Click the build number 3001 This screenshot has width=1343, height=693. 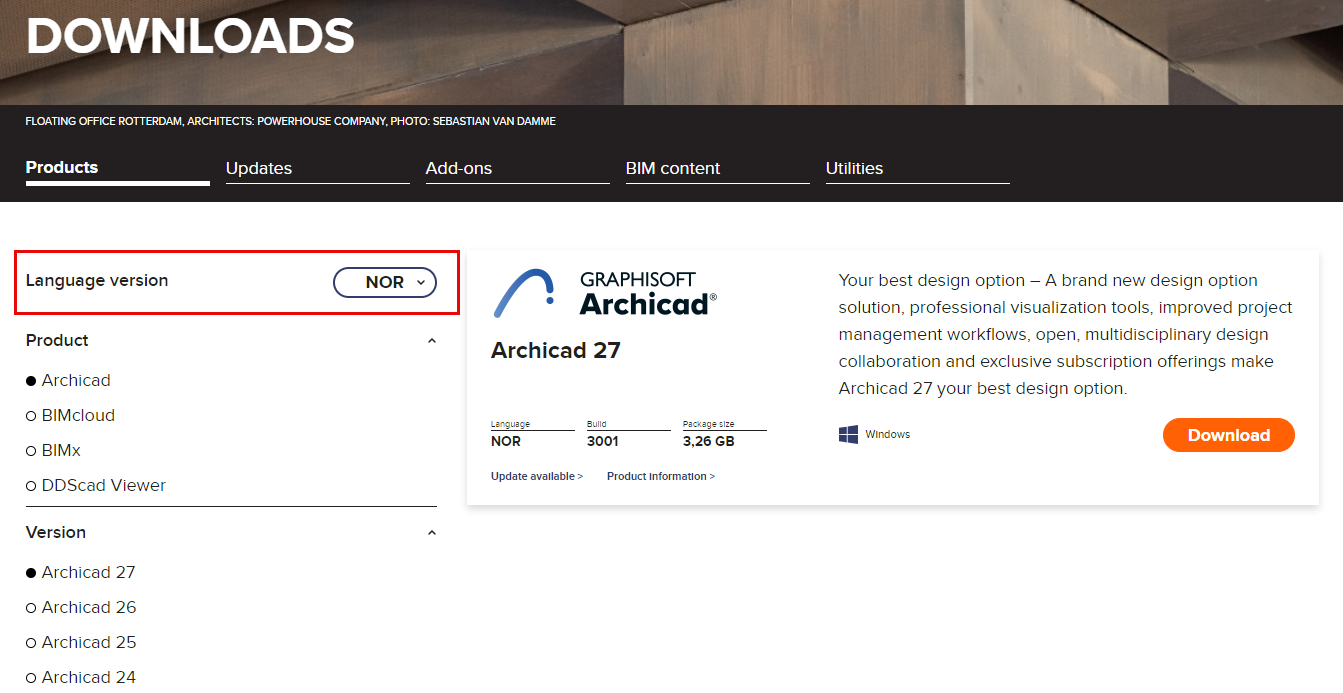[603, 441]
